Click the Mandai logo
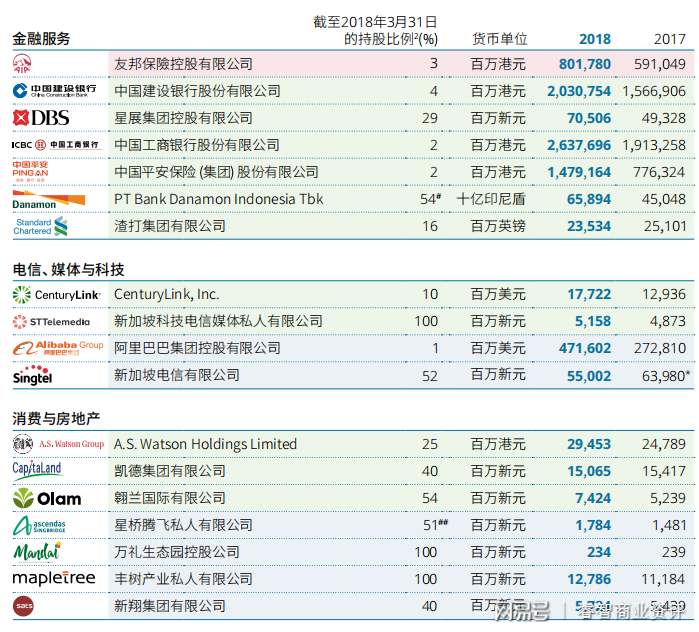The width and height of the screenshot is (699, 632). pos(37,552)
